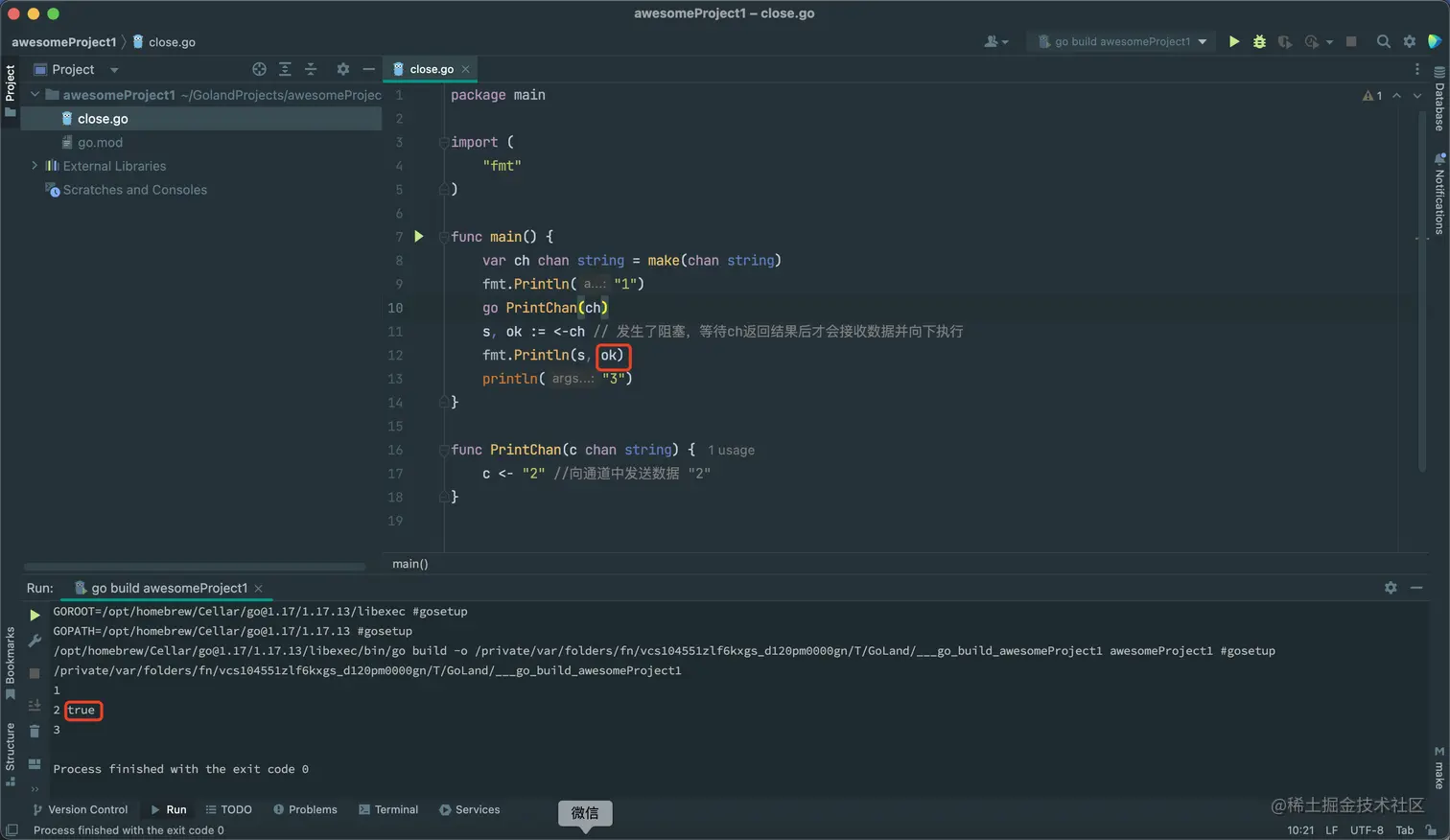Open the Version Control tool tab
This screenshot has width=1450, height=840.
click(x=81, y=809)
